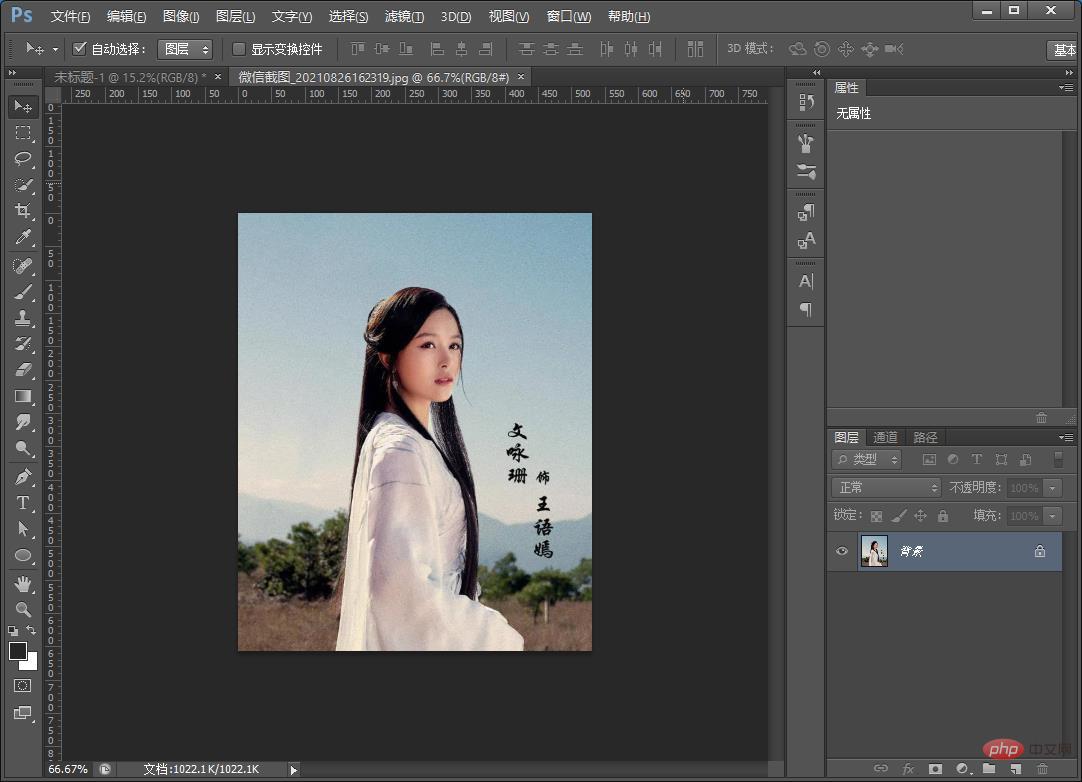
Task: Select the Move tool
Action: 22,106
